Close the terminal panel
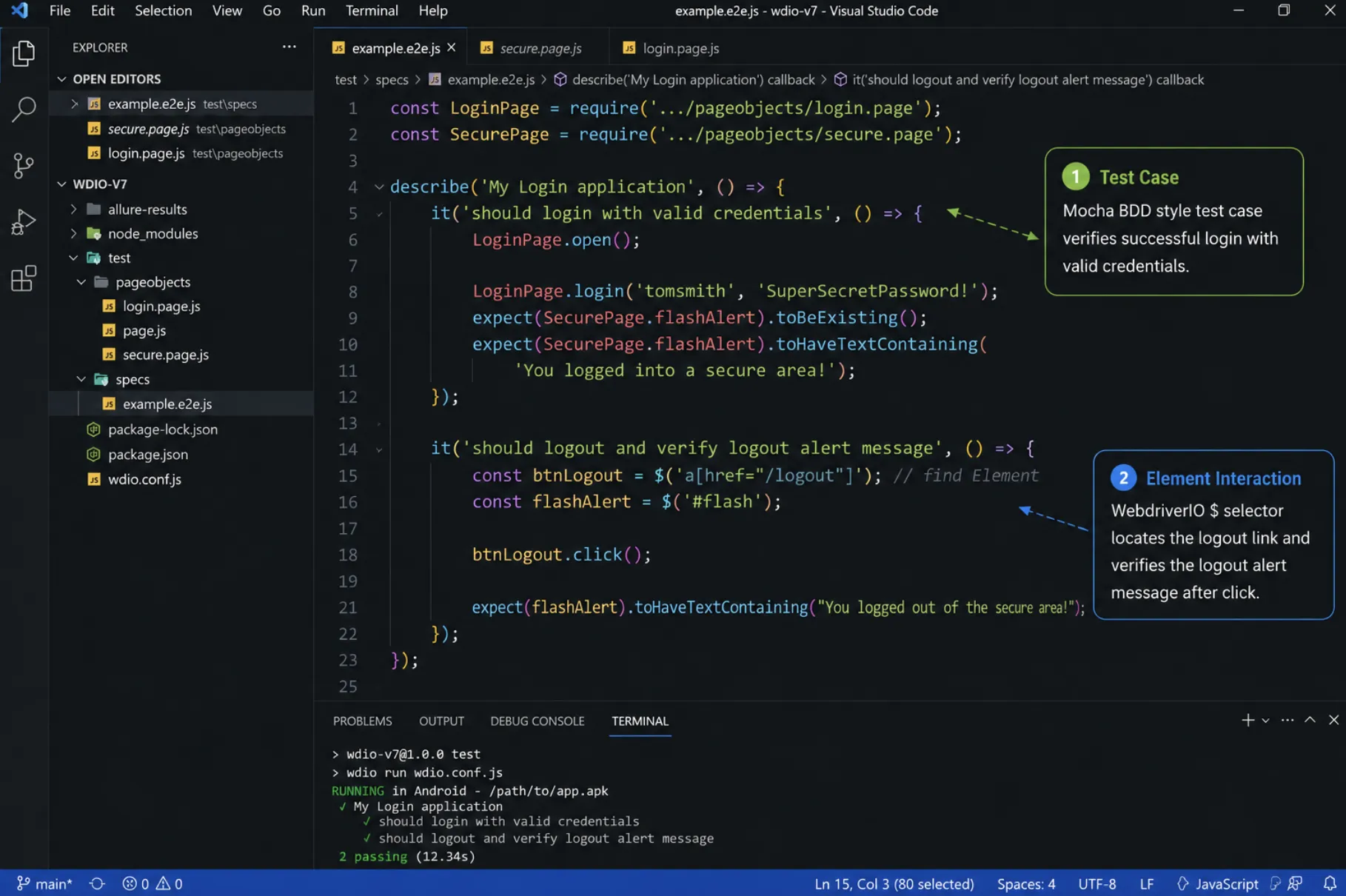The height and width of the screenshot is (896, 1346). (1333, 720)
